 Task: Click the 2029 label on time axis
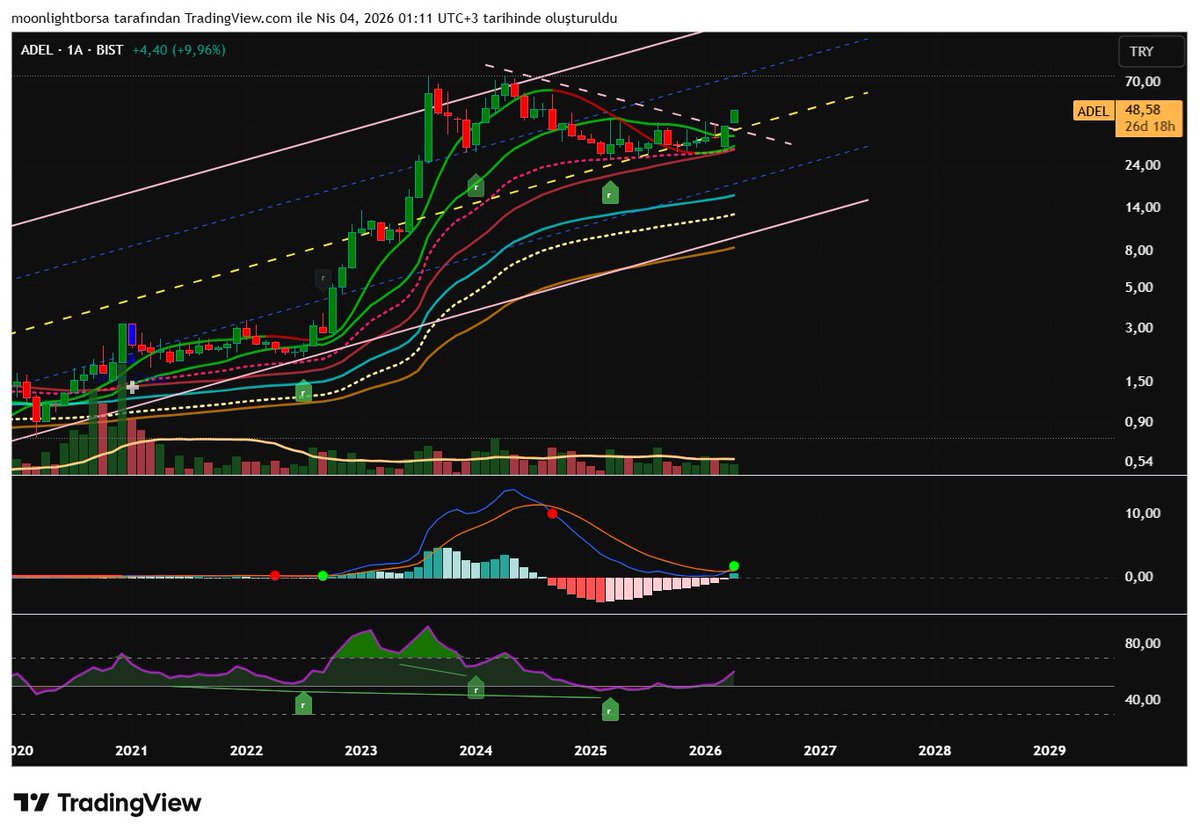[x=1049, y=751]
